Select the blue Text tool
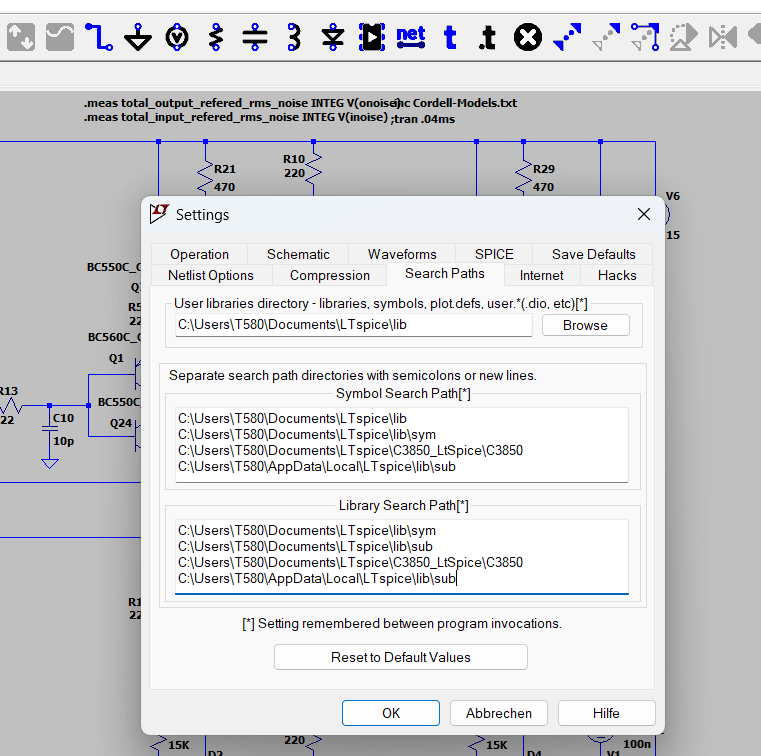The width and height of the screenshot is (761, 756). coord(450,37)
